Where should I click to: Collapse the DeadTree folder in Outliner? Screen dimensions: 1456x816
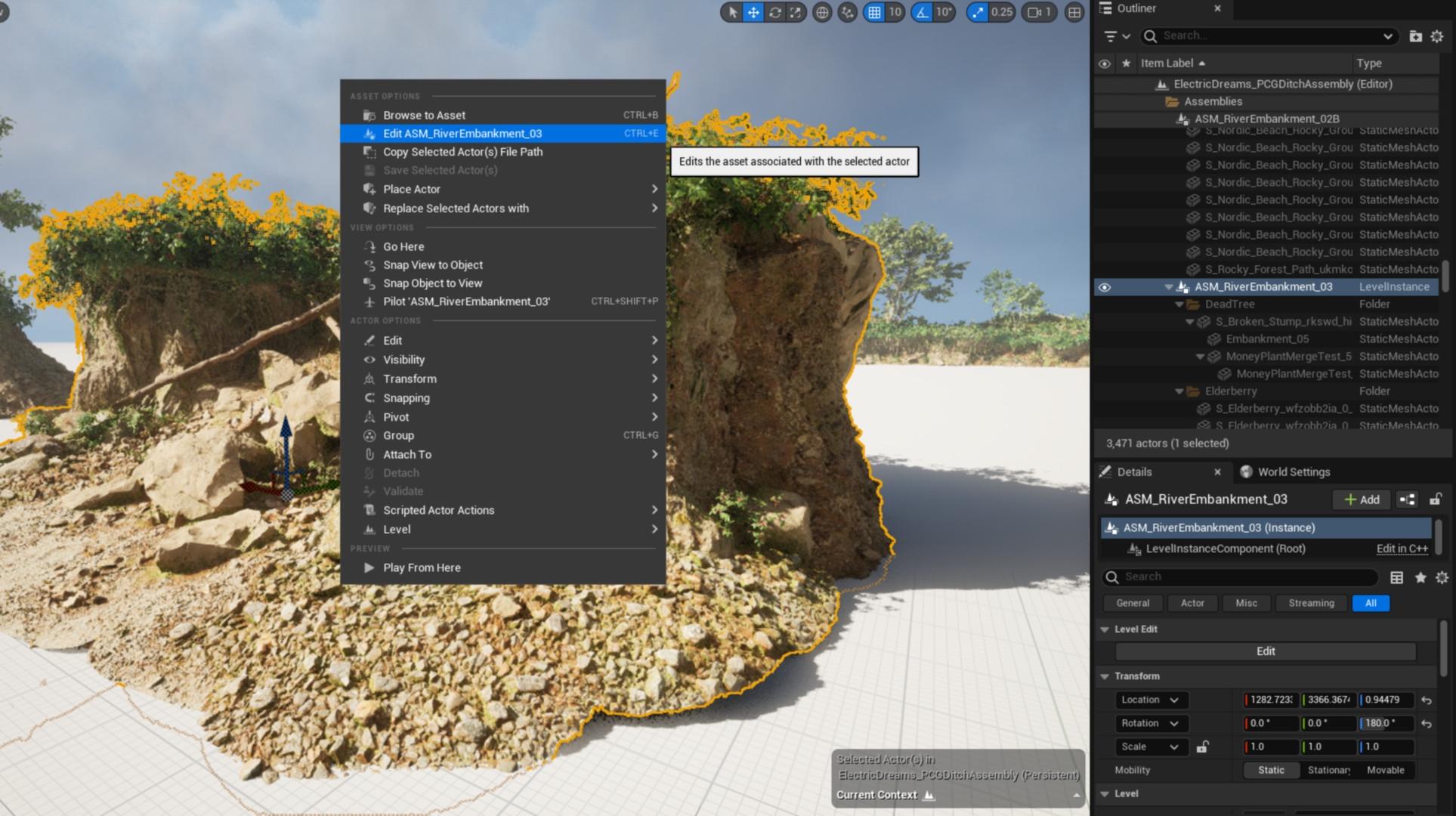[1179, 304]
